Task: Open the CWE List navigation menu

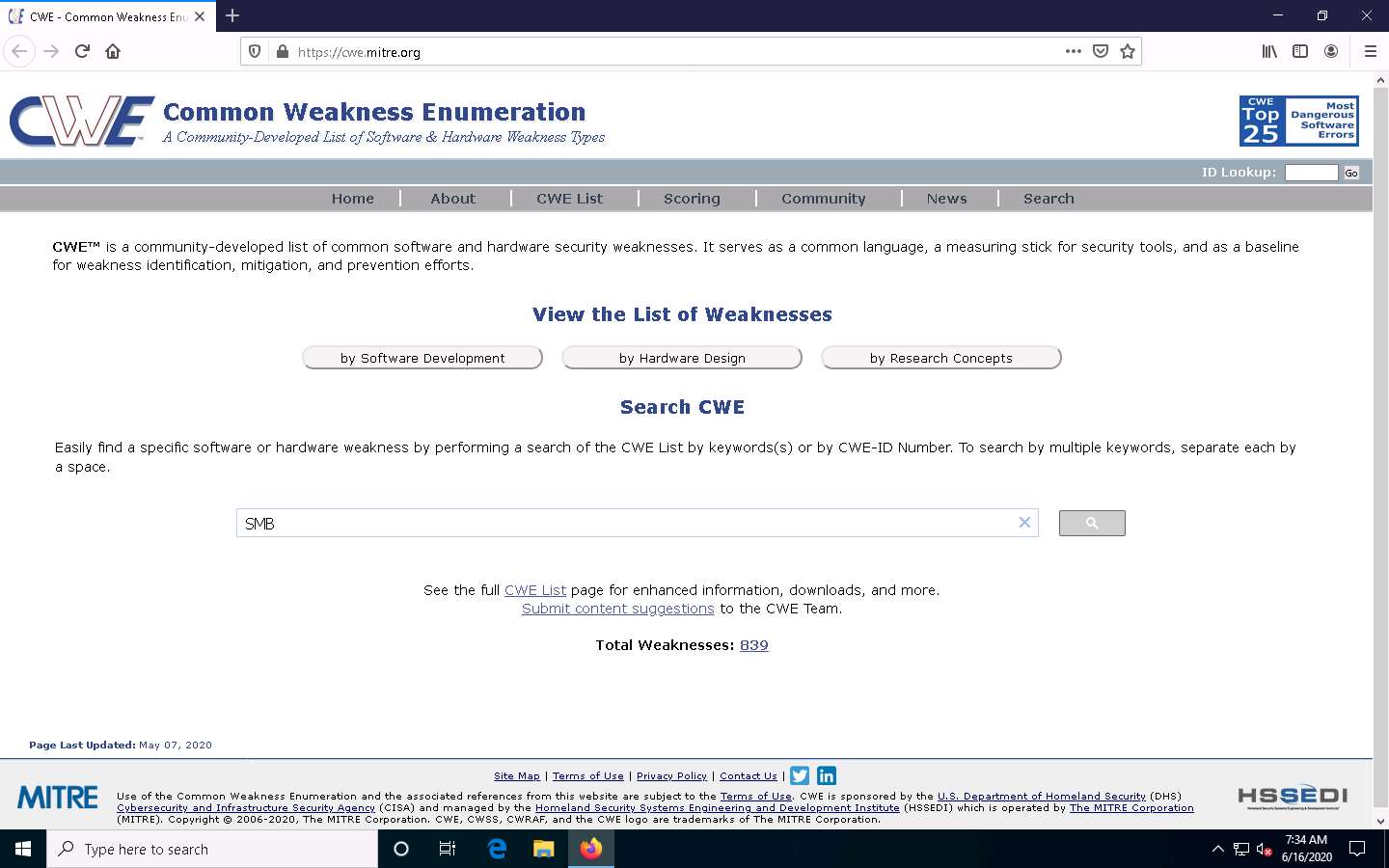Action: (x=570, y=199)
